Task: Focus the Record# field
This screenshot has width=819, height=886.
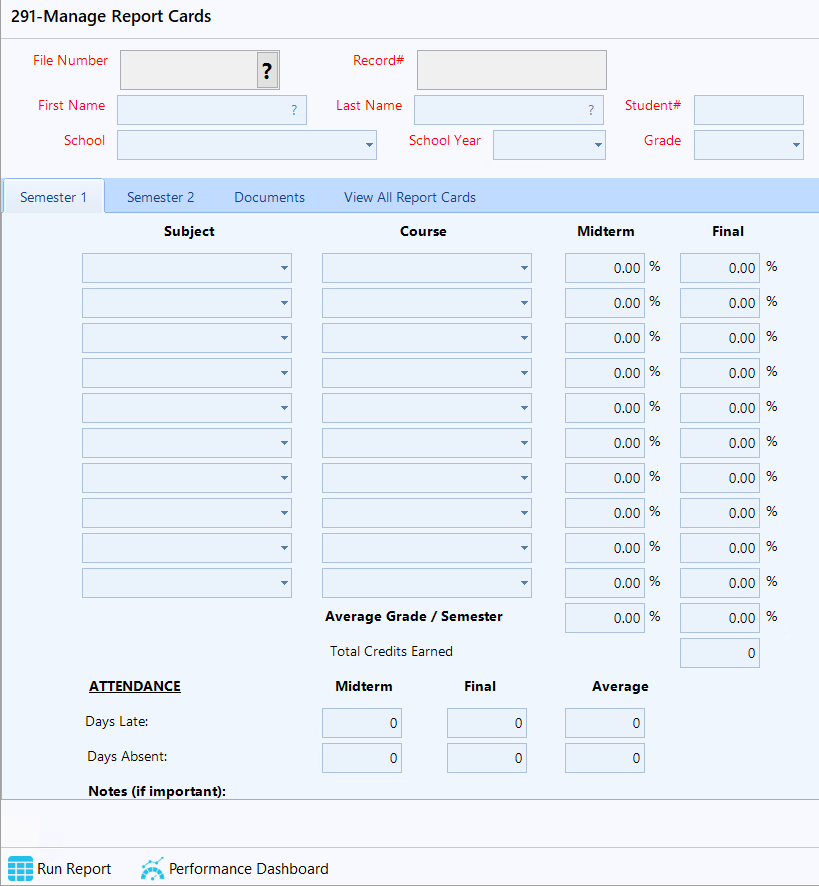Action: tap(512, 70)
